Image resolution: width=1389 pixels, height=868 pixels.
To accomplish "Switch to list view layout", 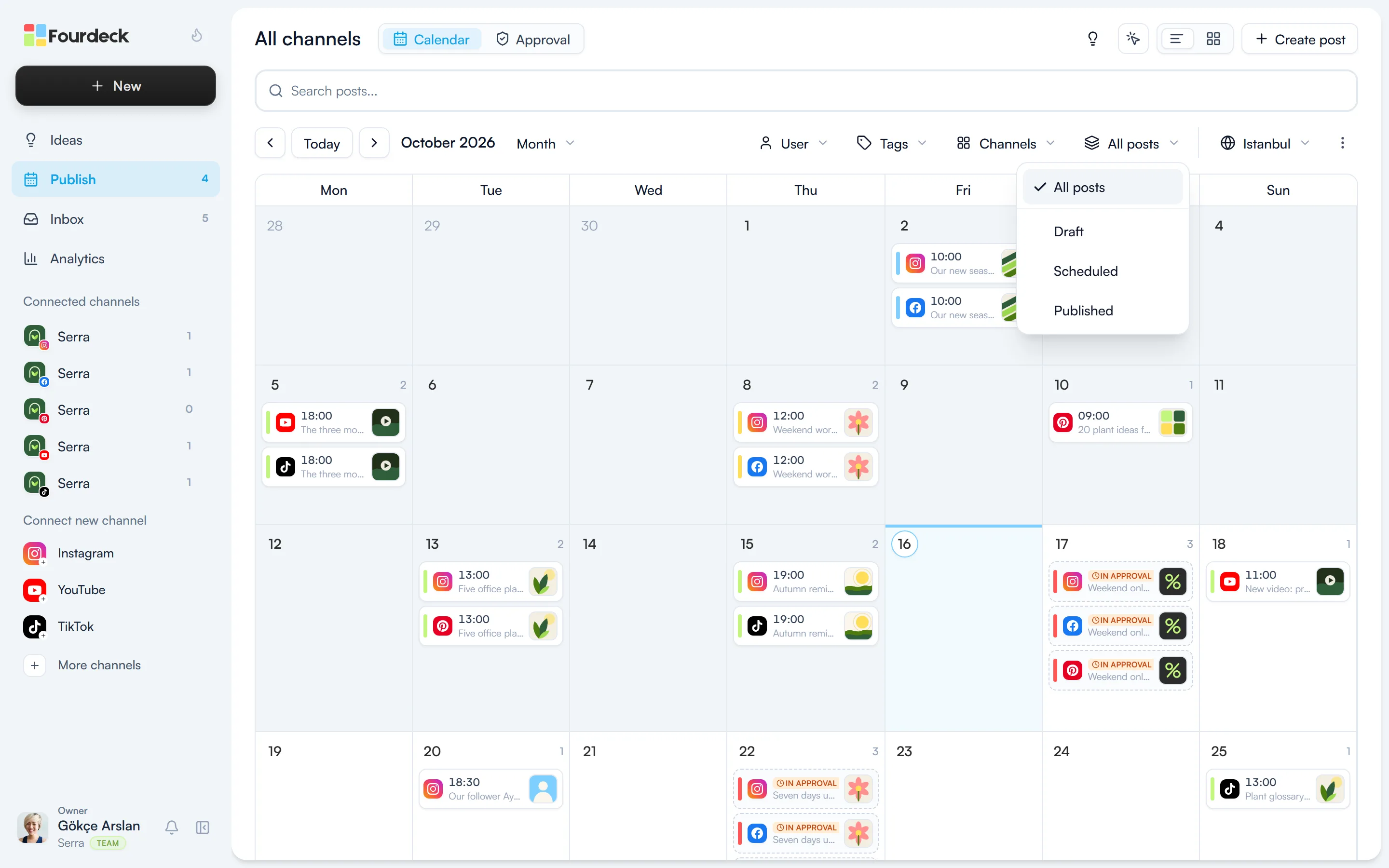I will coord(1177,39).
